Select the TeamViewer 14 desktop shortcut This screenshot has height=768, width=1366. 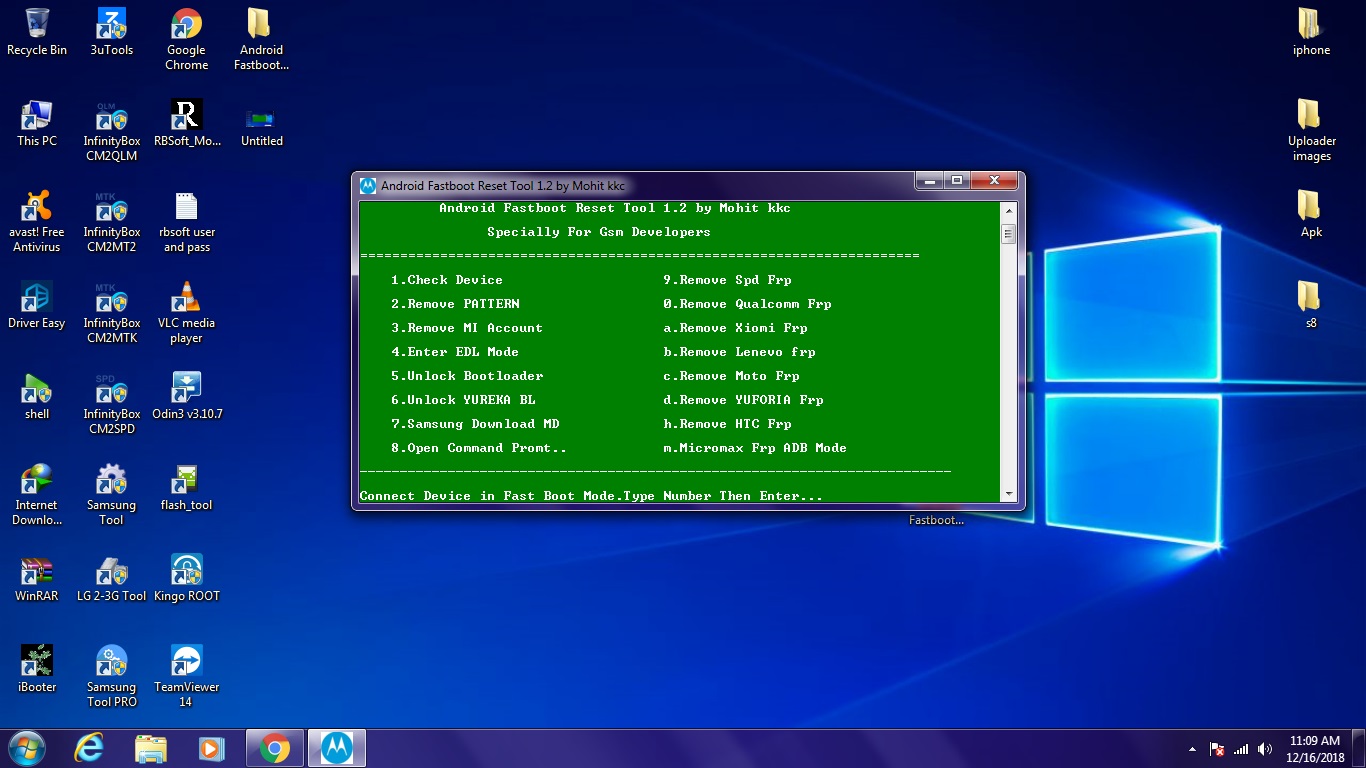pyautogui.click(x=186, y=676)
